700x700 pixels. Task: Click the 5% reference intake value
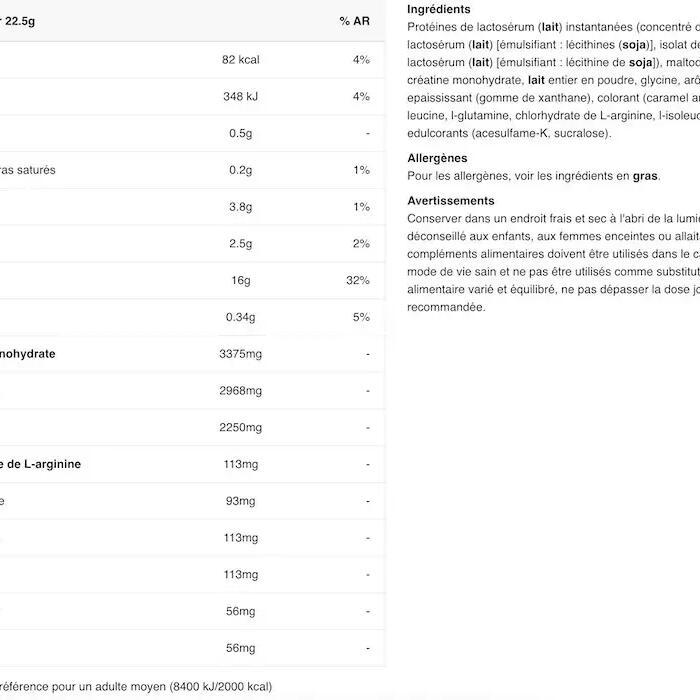(361, 318)
